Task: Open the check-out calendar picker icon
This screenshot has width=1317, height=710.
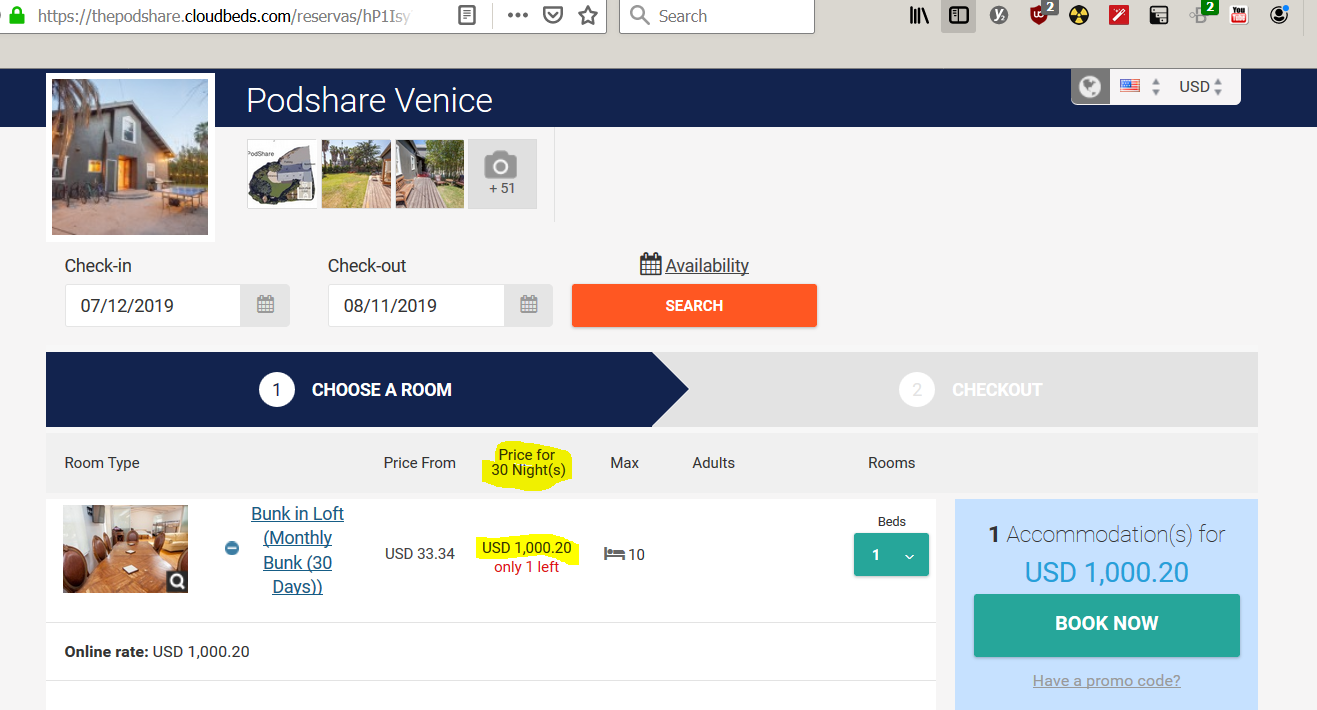Action: click(528, 305)
